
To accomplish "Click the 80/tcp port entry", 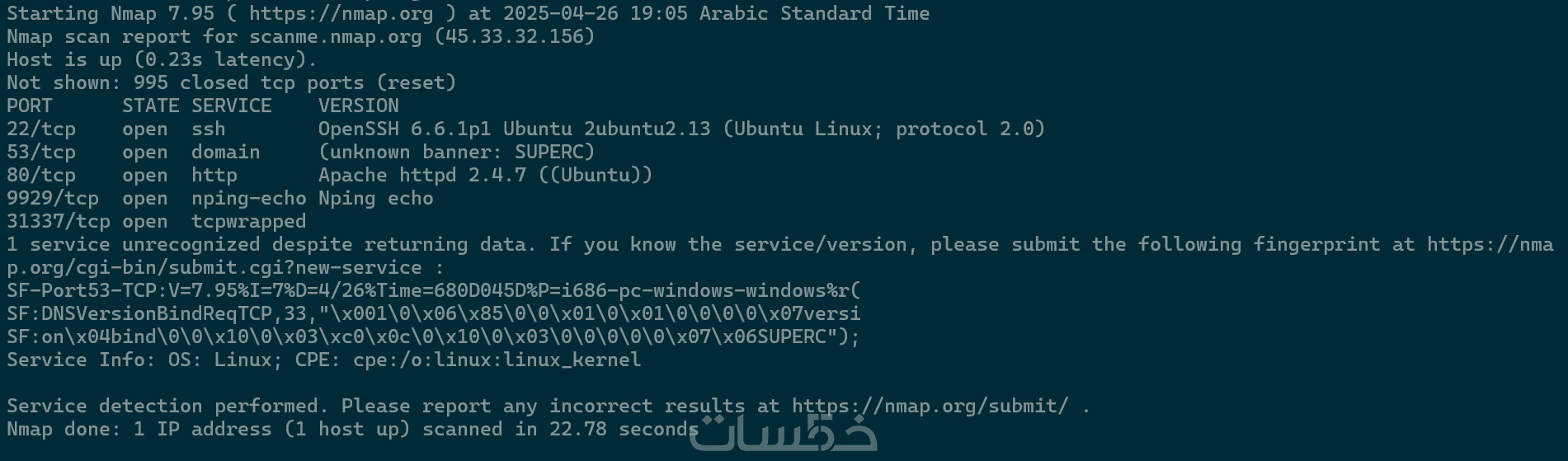I will pos(41,176).
